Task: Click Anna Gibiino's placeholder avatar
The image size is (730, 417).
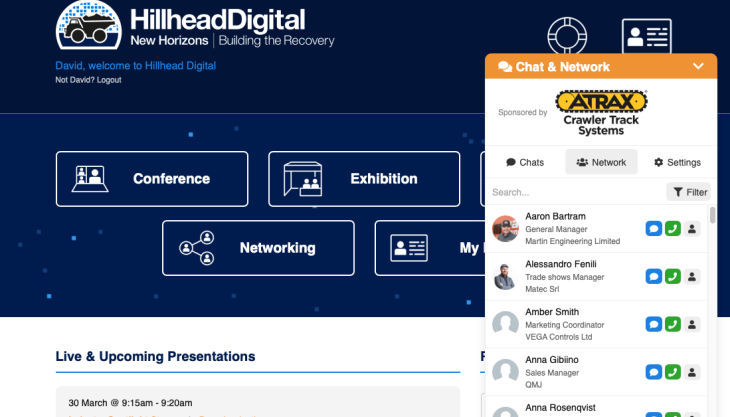Action: pos(506,372)
